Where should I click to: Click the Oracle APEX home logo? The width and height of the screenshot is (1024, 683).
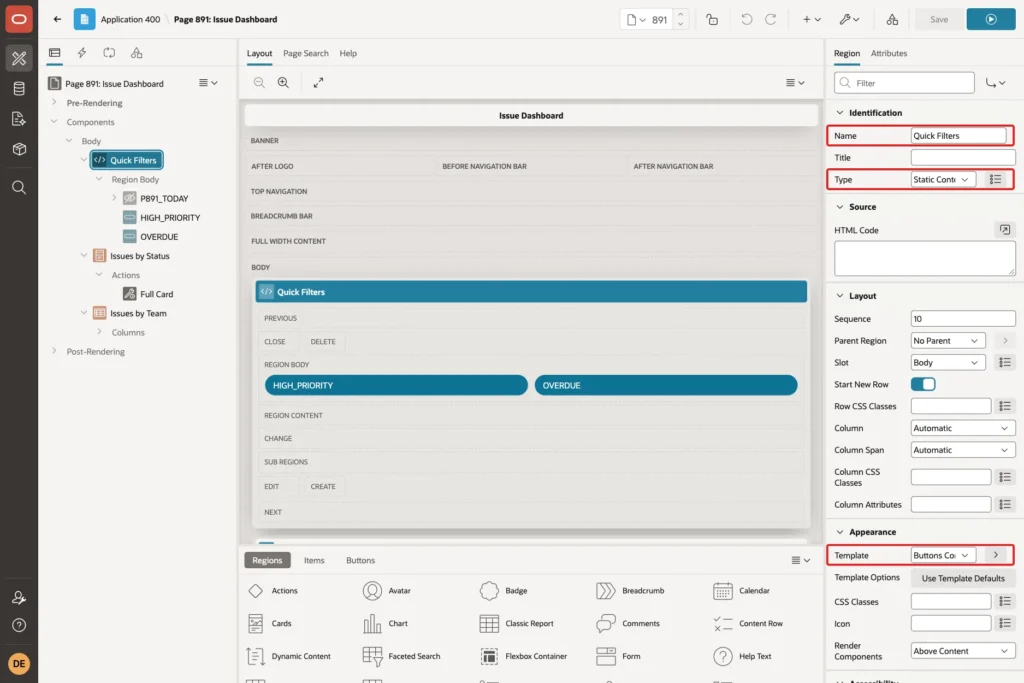[x=19, y=19]
